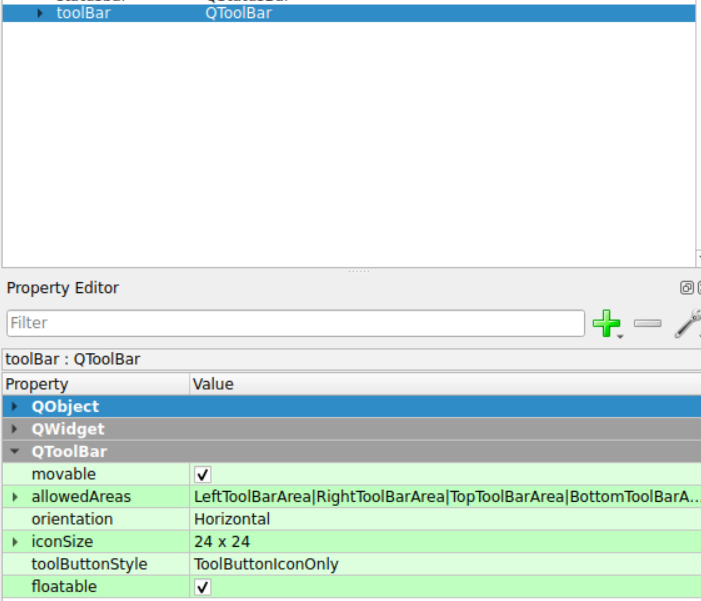Toggle the floatable checkbox
The image size is (701, 601).
pos(203,587)
